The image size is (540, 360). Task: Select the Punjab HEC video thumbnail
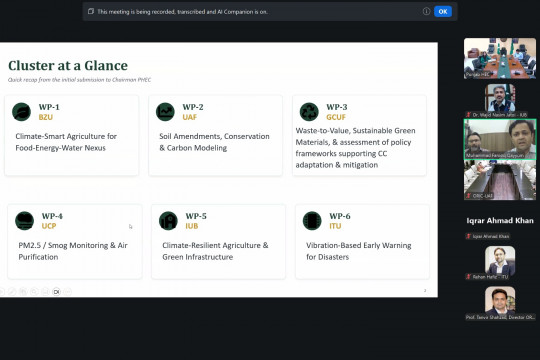[x=500, y=58]
